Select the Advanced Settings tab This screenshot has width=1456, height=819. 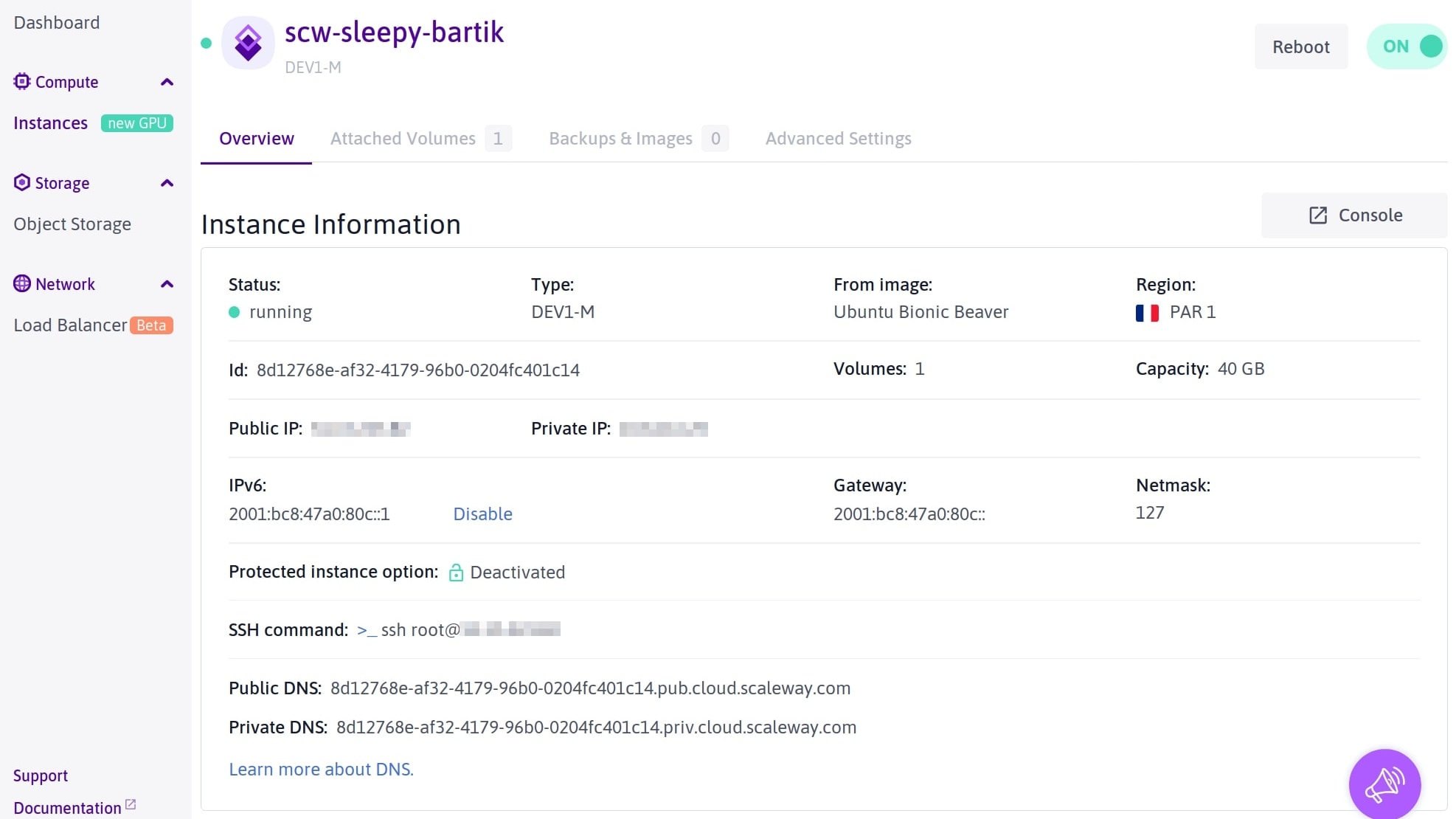pos(838,138)
